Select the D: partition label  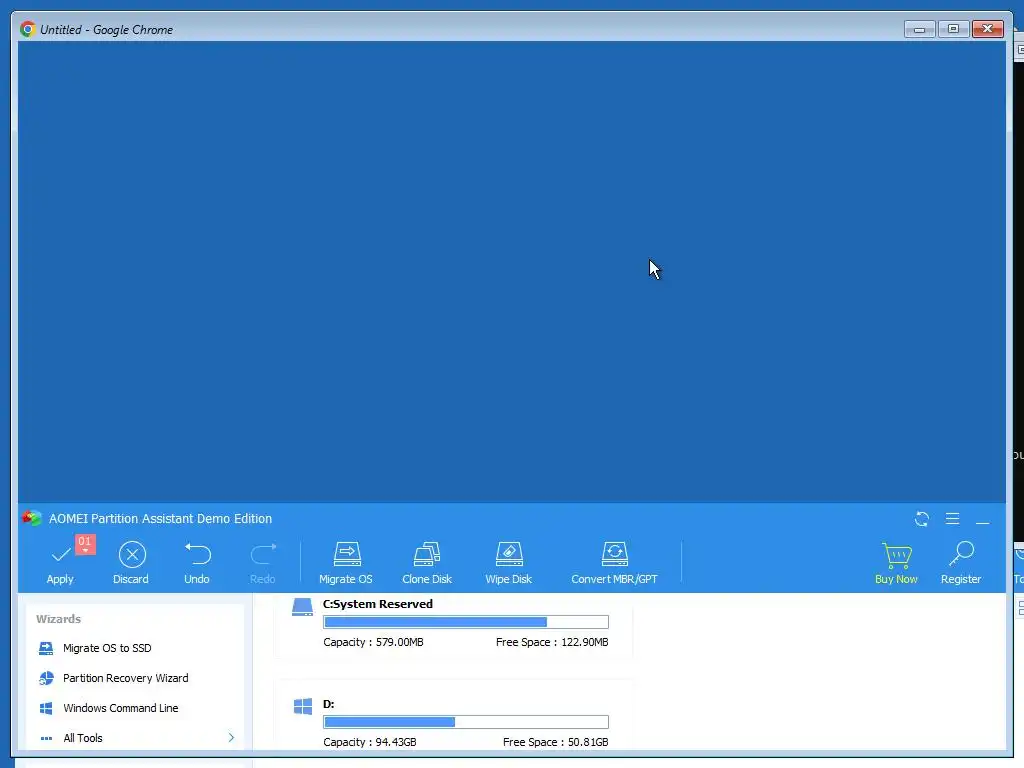(328, 705)
